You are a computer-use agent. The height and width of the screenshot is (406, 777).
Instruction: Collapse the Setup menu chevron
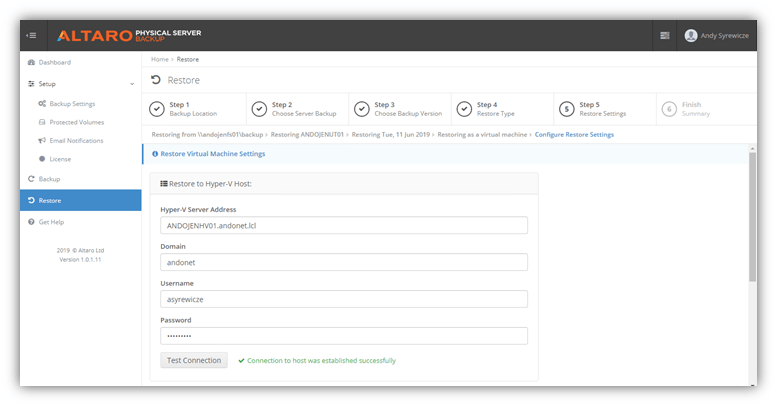point(132,84)
